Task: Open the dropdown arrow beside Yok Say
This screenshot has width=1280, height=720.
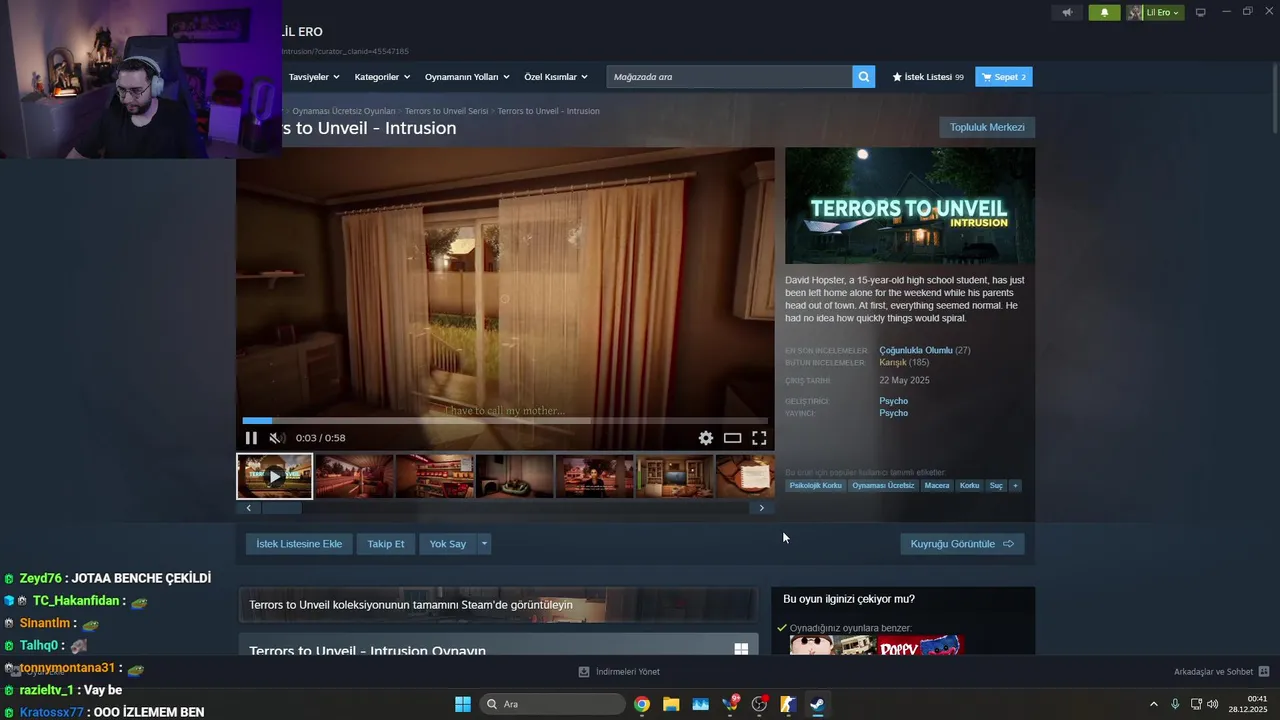Action: coord(484,544)
